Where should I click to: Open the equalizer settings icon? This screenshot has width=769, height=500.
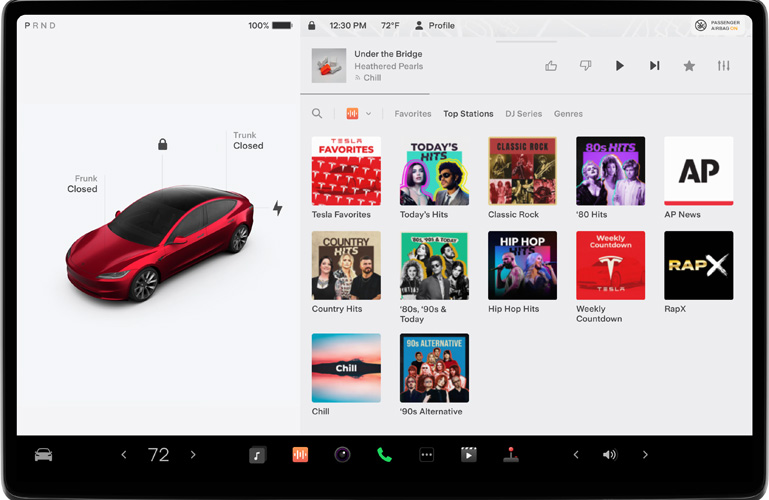click(x=724, y=66)
